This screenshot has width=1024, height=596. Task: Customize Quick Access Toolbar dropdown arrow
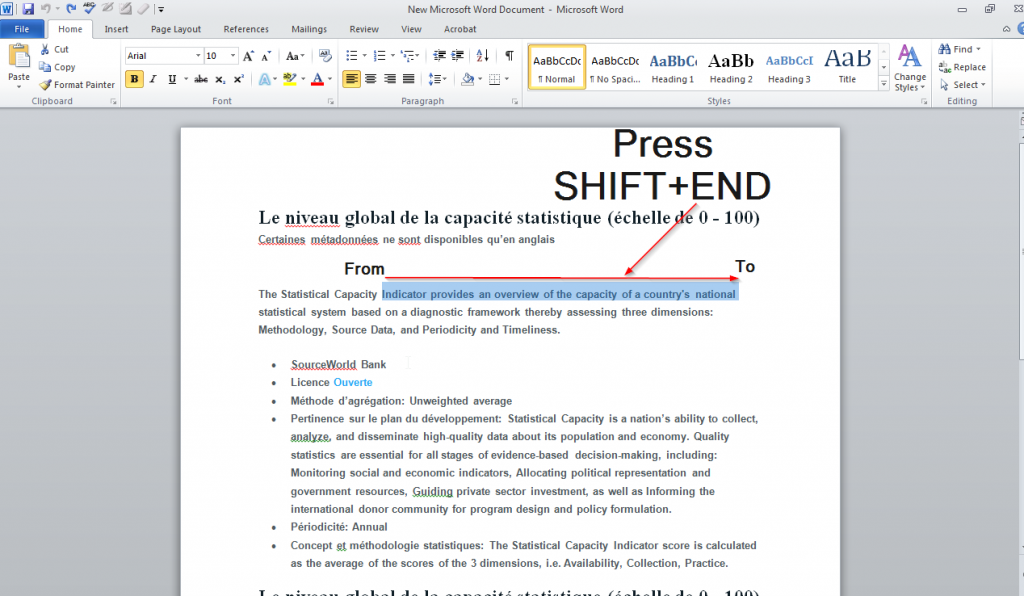[161, 9]
